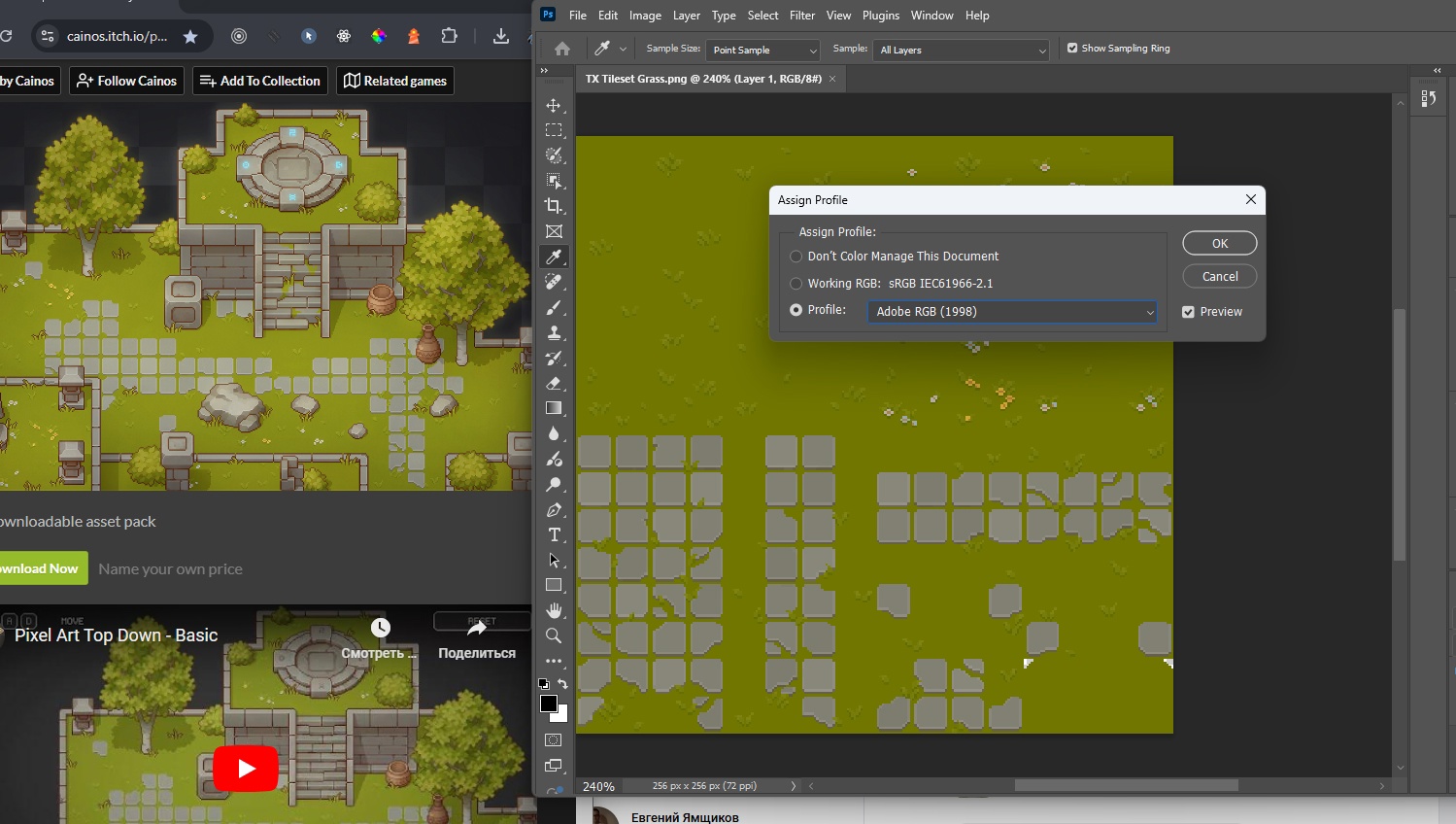Image resolution: width=1456 pixels, height=824 pixels.
Task: Select the Pen tool
Action: tap(554, 509)
